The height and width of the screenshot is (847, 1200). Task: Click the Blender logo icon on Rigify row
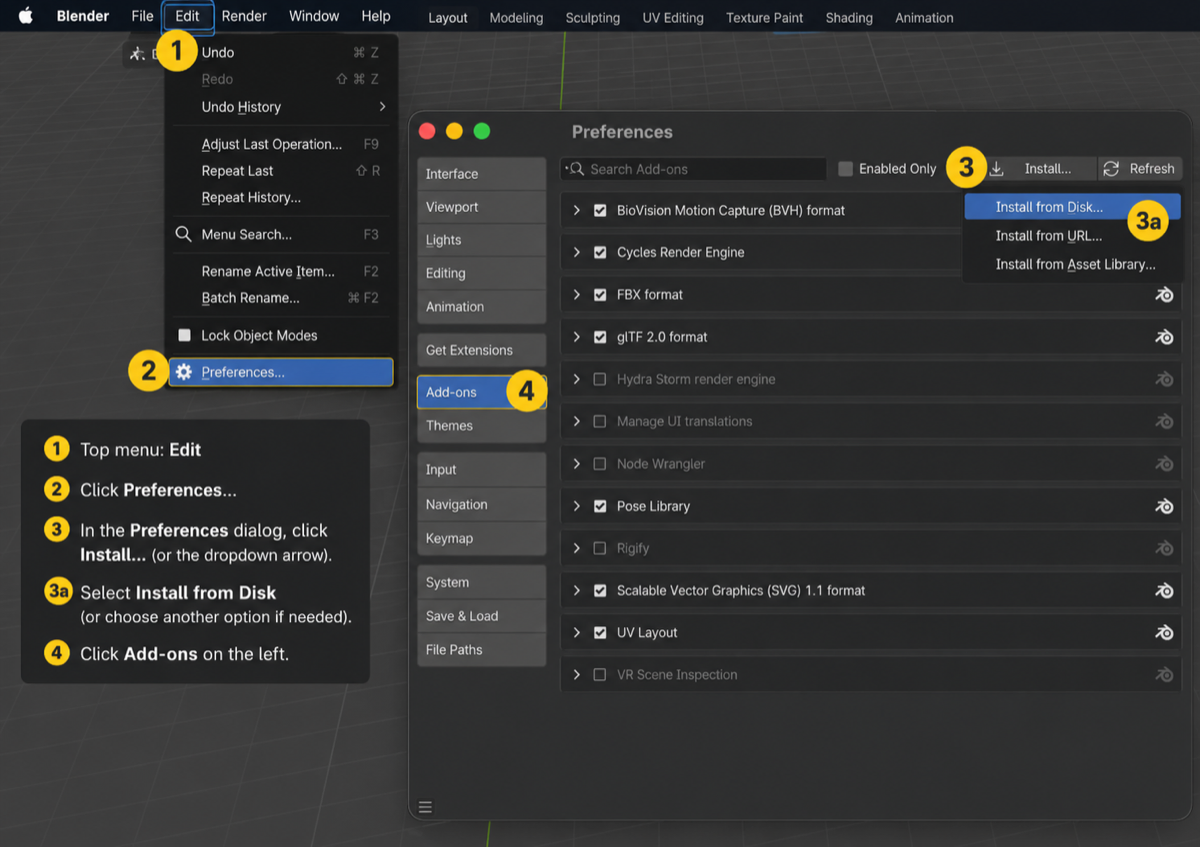tap(1164, 548)
